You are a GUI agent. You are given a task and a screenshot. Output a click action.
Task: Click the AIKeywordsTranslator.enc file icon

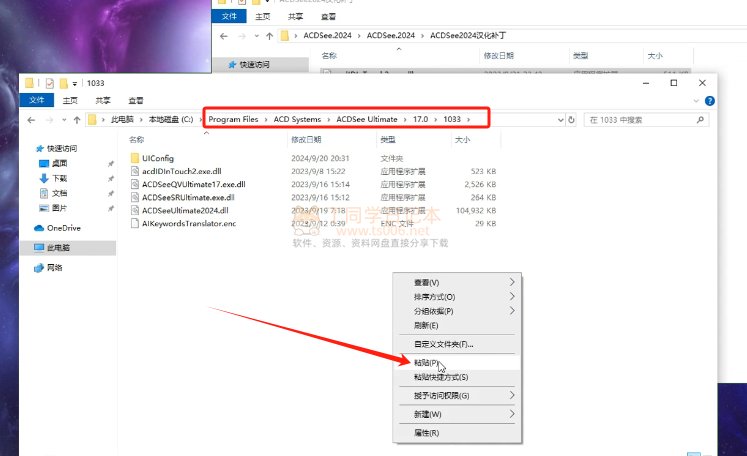tap(135, 223)
